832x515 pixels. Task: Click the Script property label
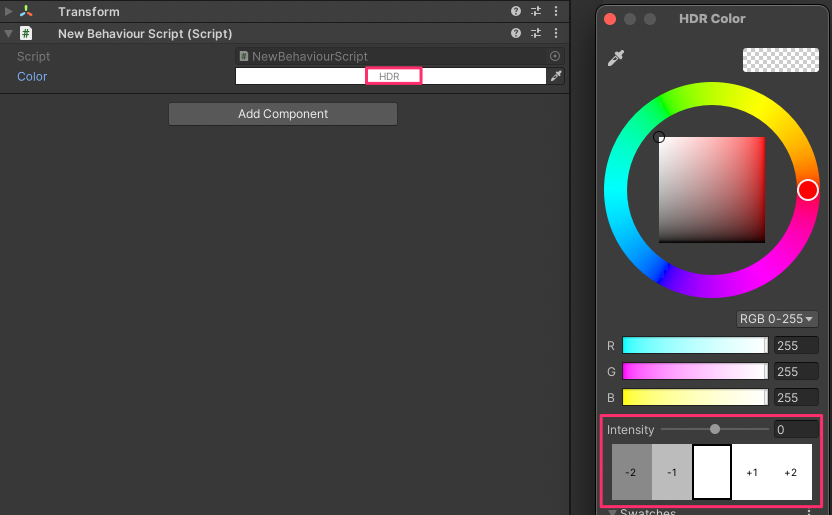[33, 56]
